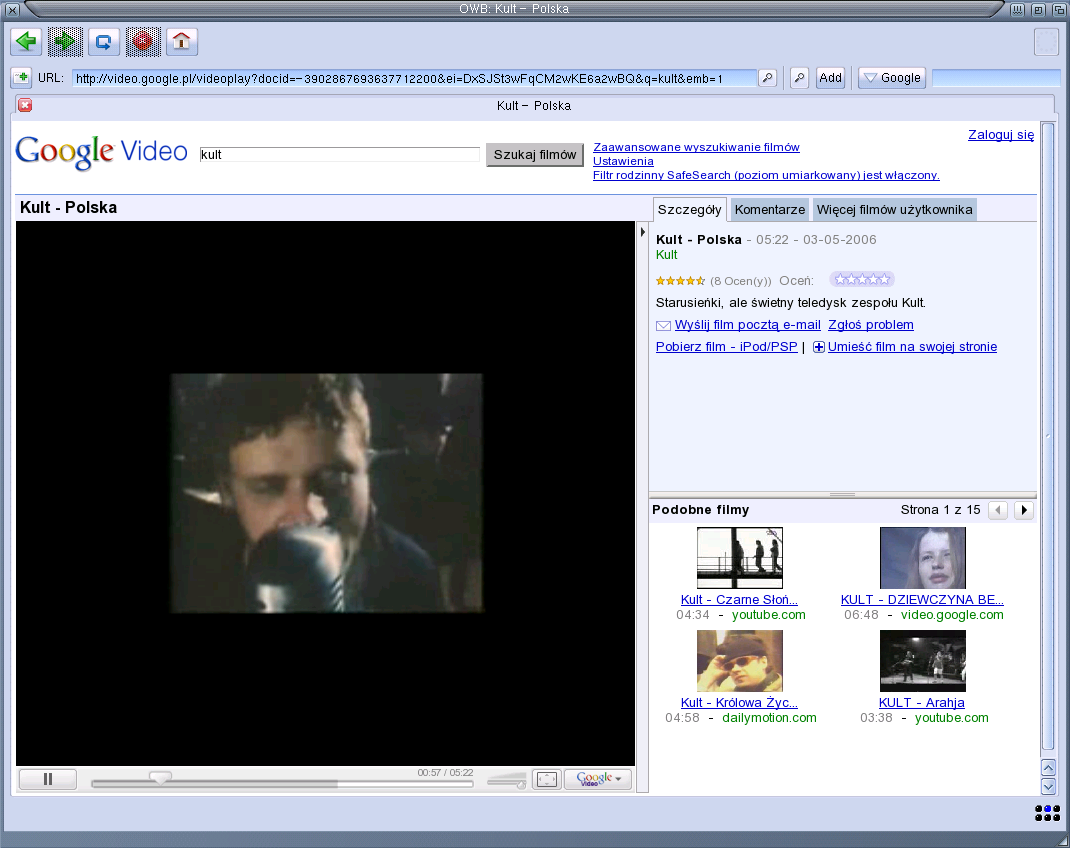
Task: Click Umieść film na swojej stronie link
Action: (912, 347)
